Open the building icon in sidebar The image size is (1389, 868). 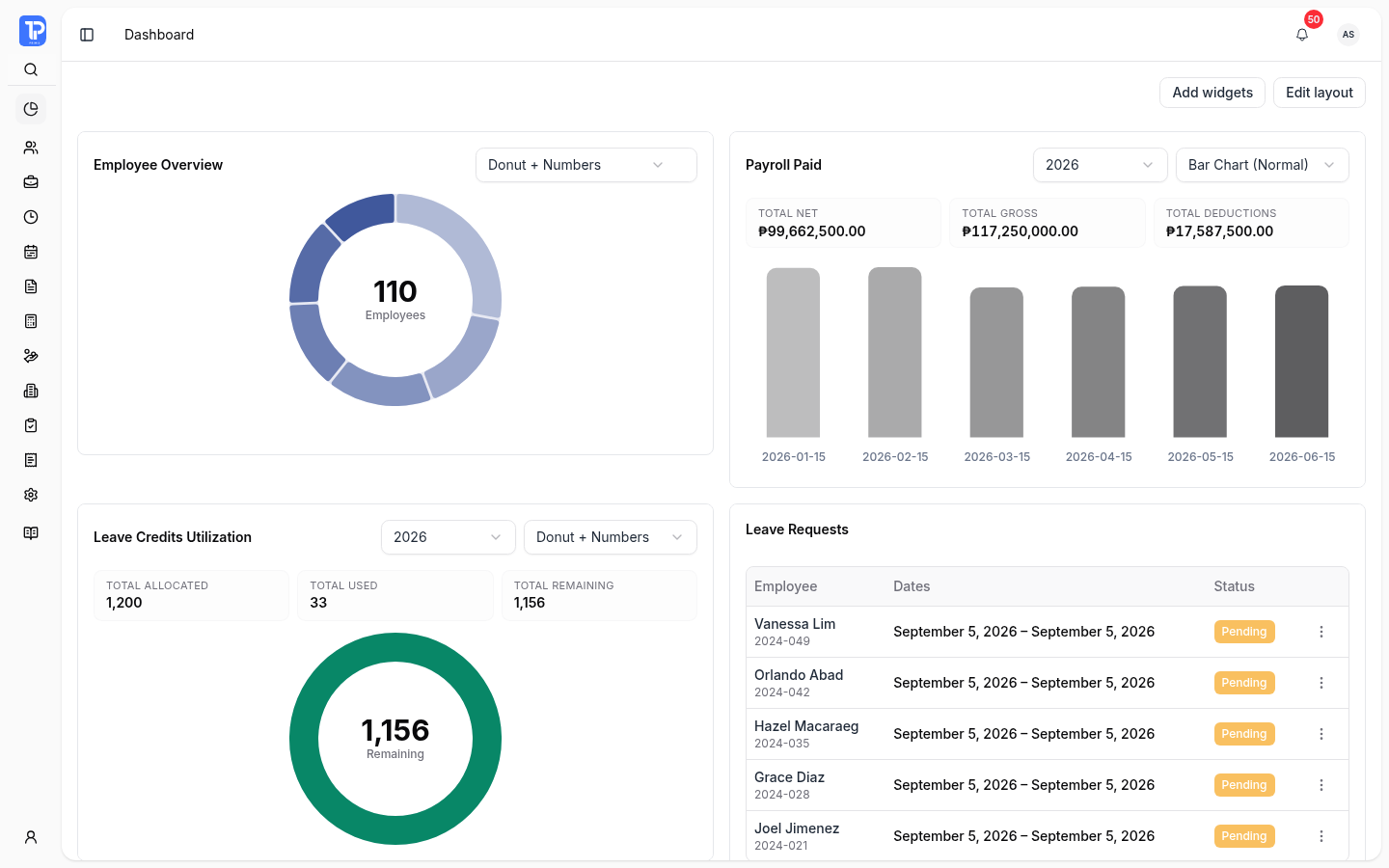31,391
